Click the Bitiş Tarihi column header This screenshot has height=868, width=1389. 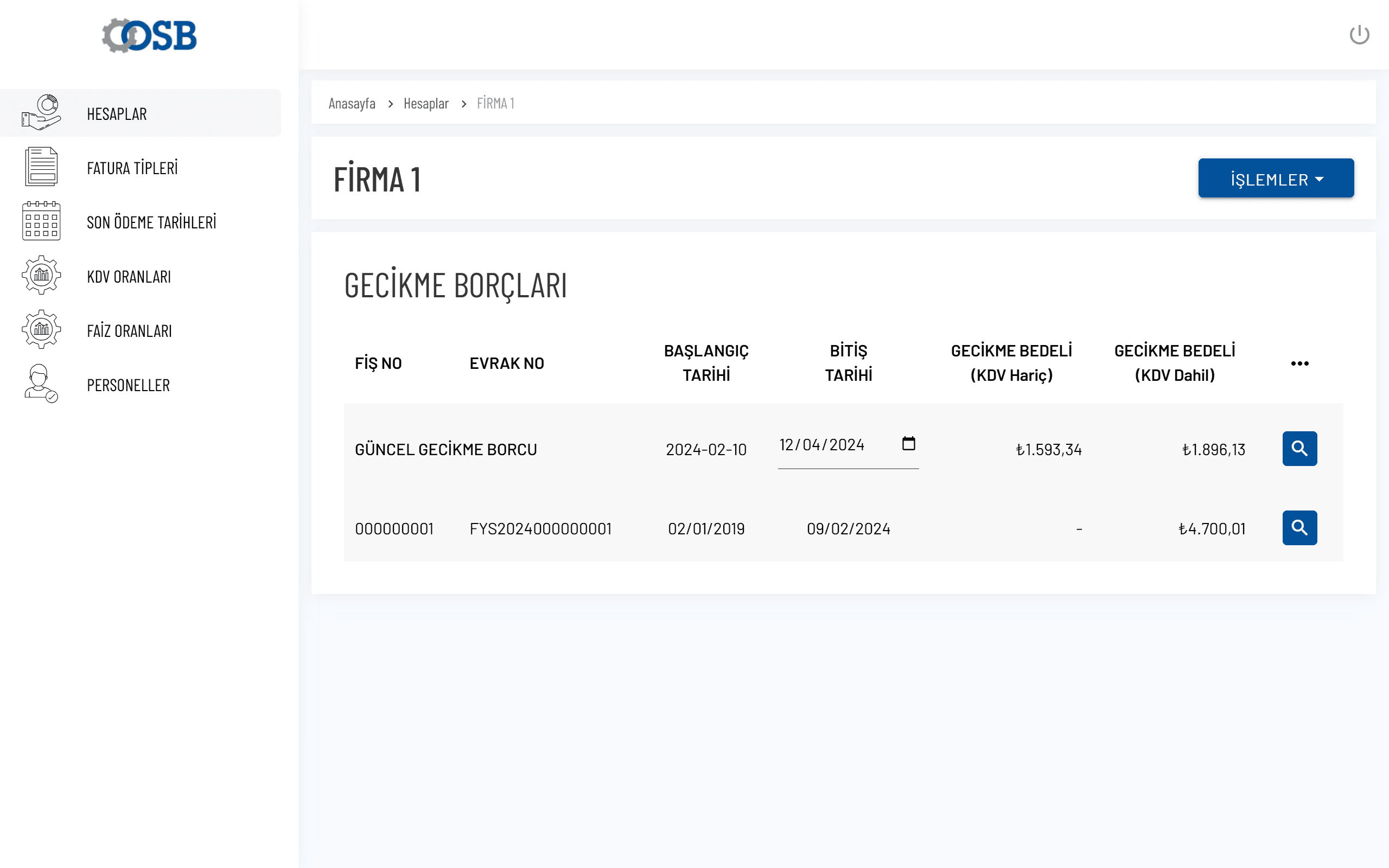click(848, 363)
